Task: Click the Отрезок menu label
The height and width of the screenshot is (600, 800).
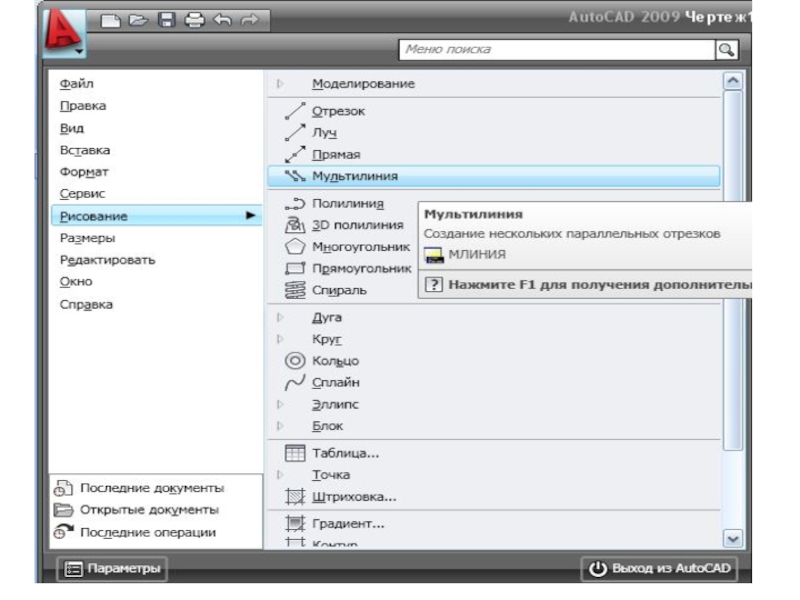Action: coord(338,111)
